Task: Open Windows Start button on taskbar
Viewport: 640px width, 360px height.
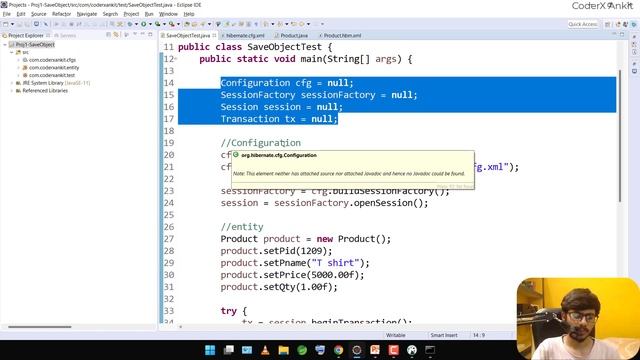Action: tap(210, 350)
